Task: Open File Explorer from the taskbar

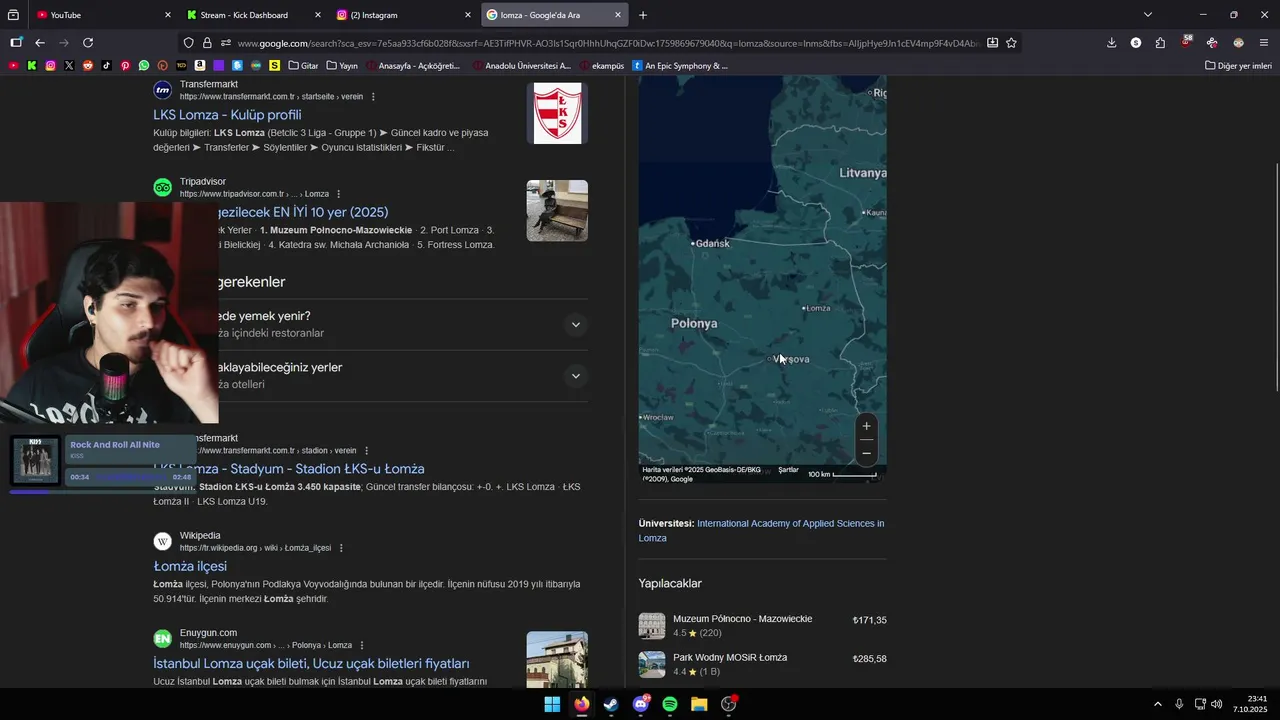Action: pos(699,704)
